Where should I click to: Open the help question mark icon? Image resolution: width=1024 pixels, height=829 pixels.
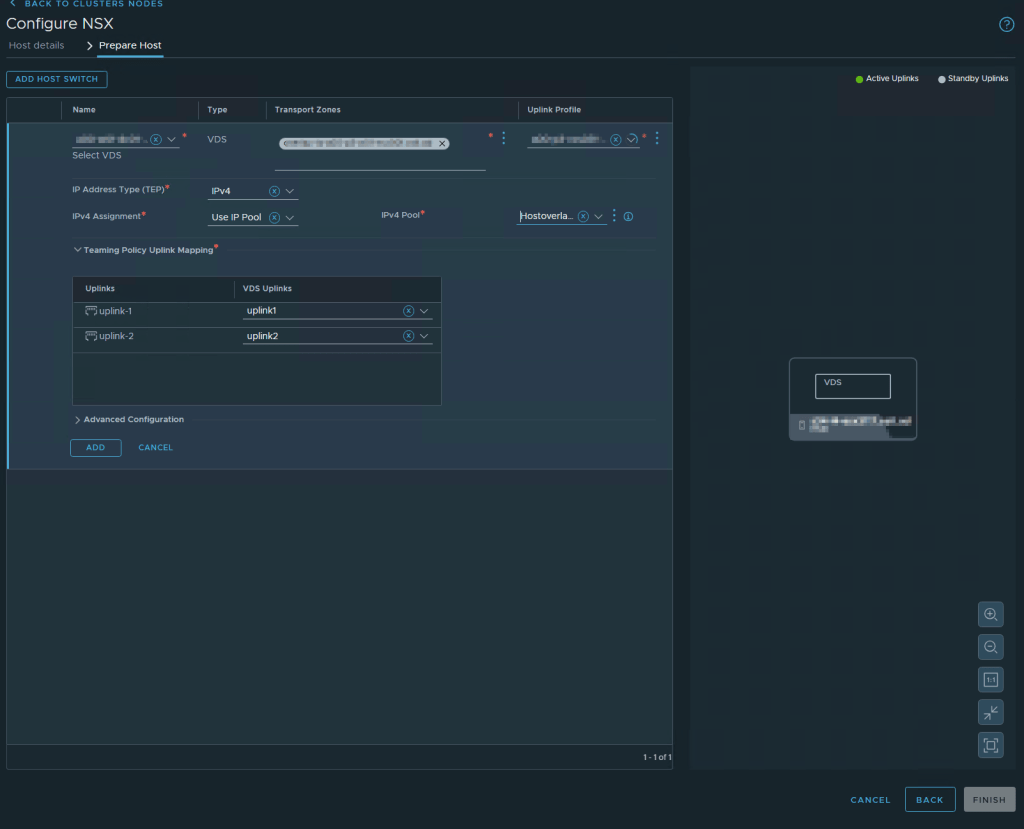1006,25
